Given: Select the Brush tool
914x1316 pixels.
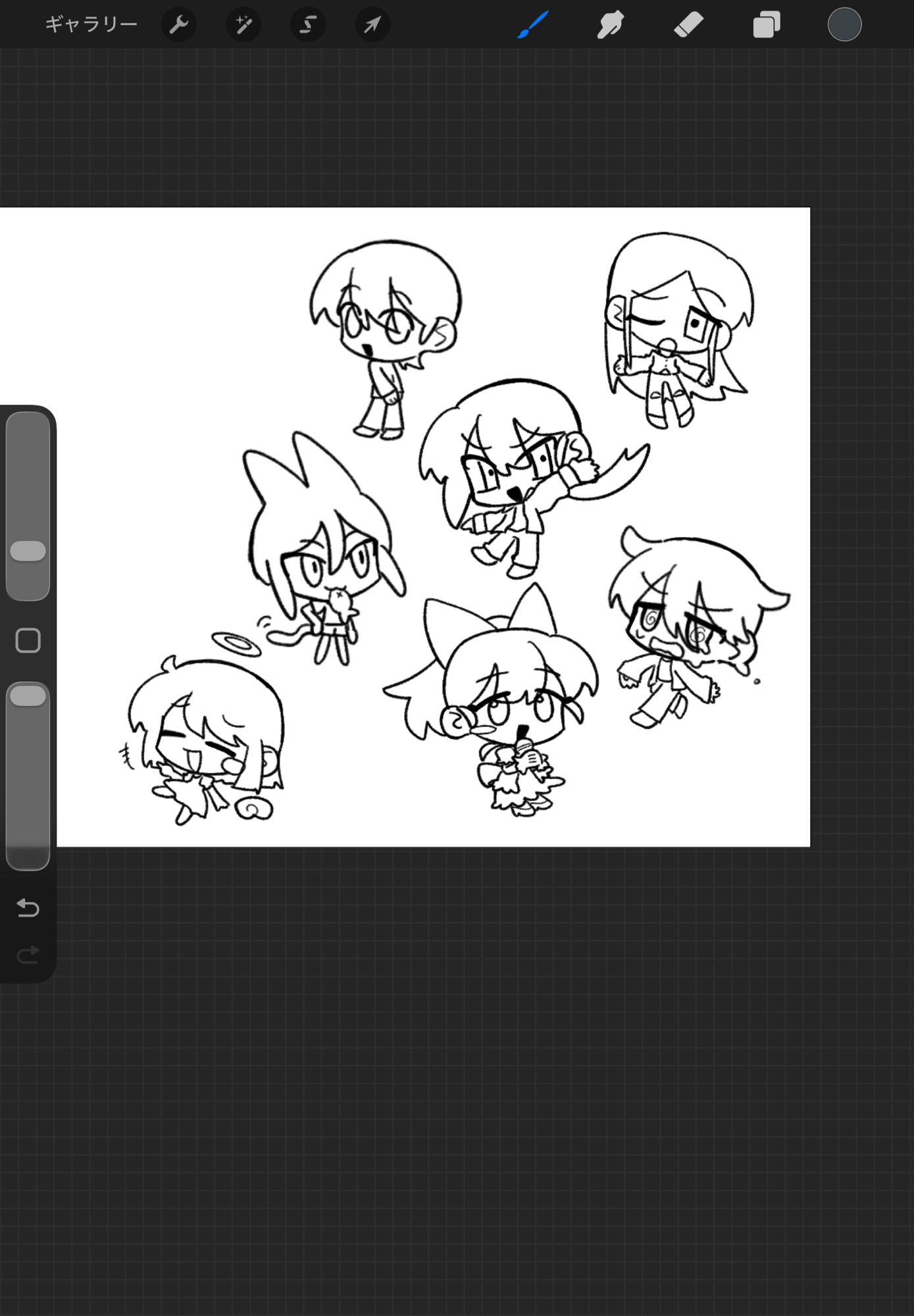Looking at the screenshot, I should (533, 25).
